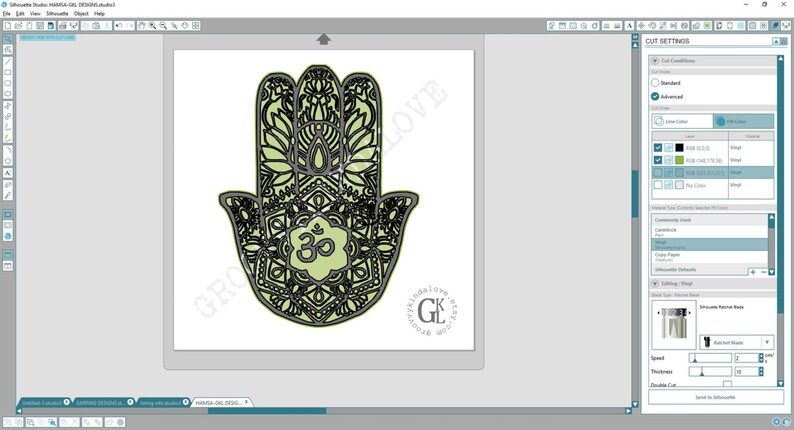Select the Edit Points tool

(x=8, y=50)
